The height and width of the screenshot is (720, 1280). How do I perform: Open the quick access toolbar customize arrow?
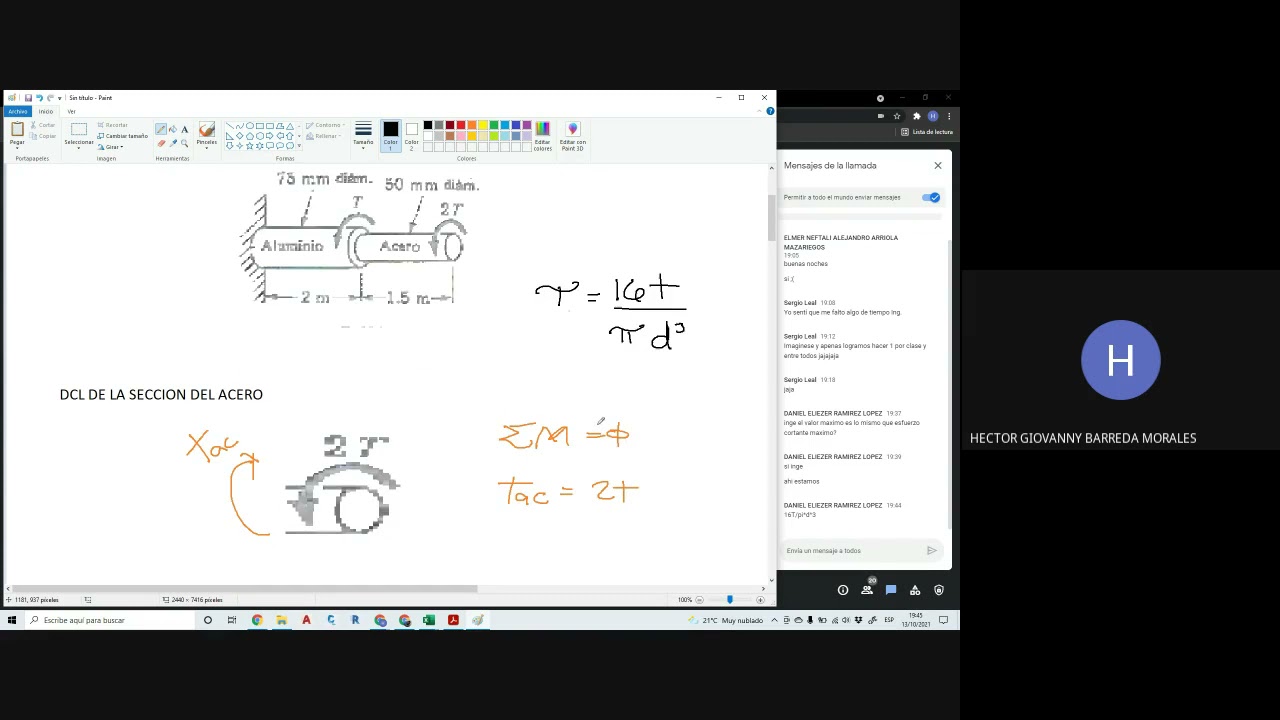click(x=59, y=98)
